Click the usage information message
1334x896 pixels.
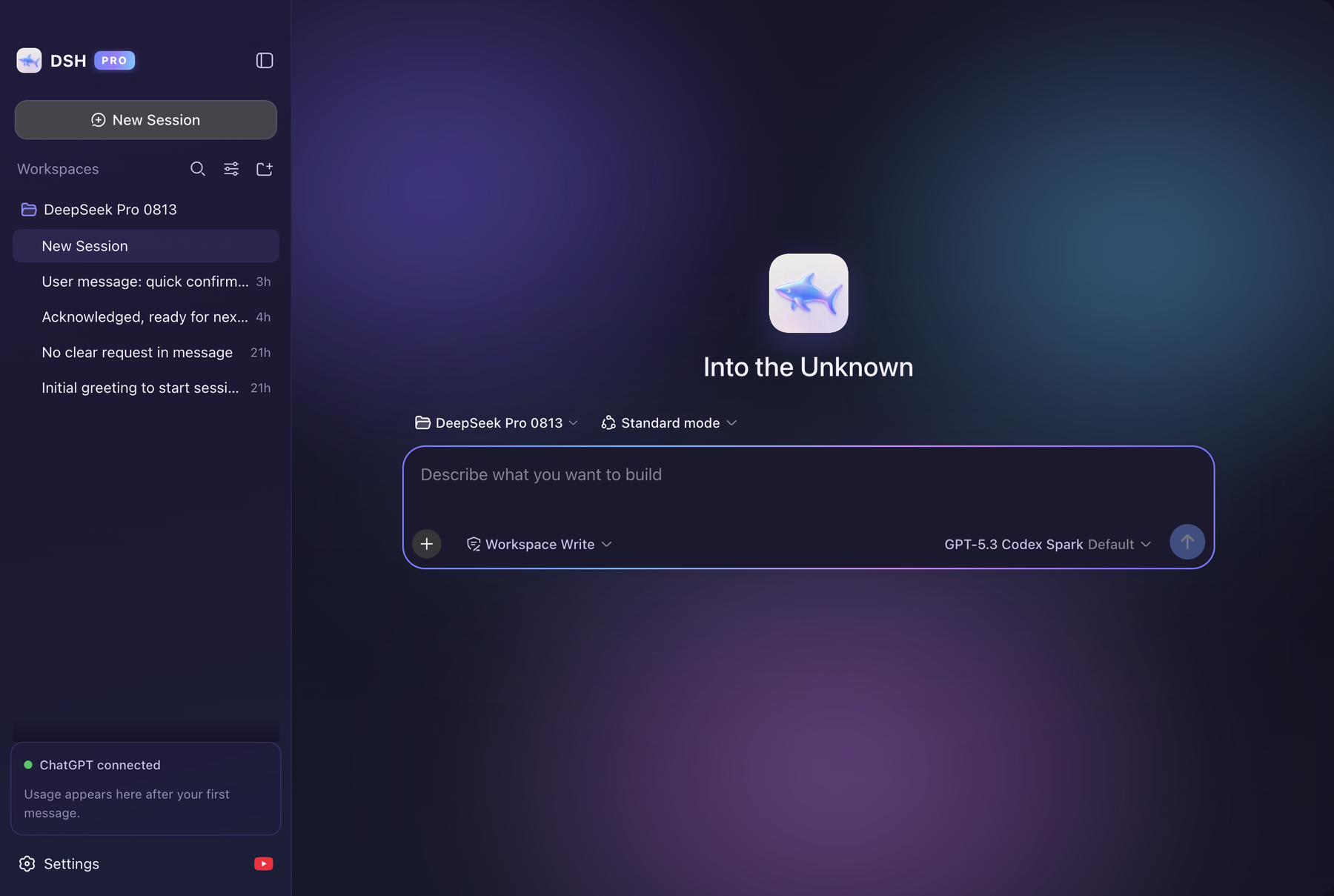[127, 804]
